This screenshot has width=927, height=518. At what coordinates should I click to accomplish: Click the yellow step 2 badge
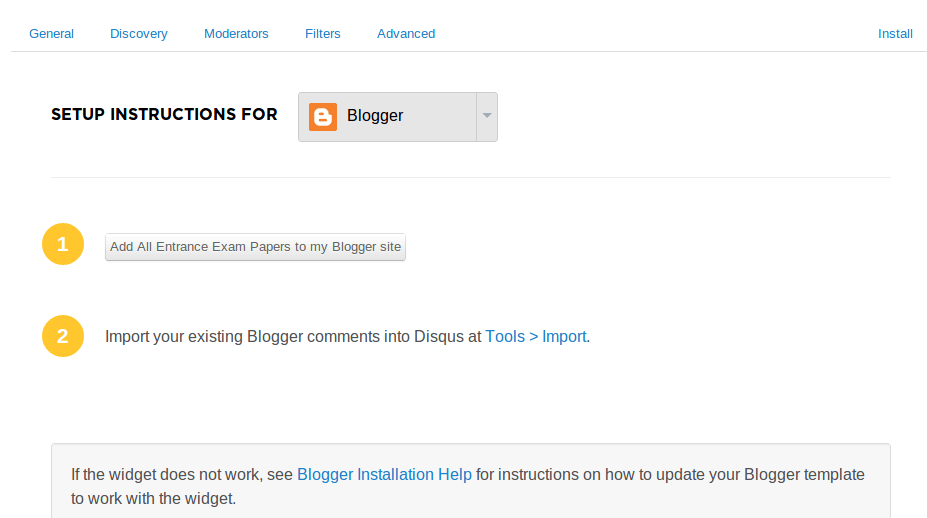click(63, 336)
